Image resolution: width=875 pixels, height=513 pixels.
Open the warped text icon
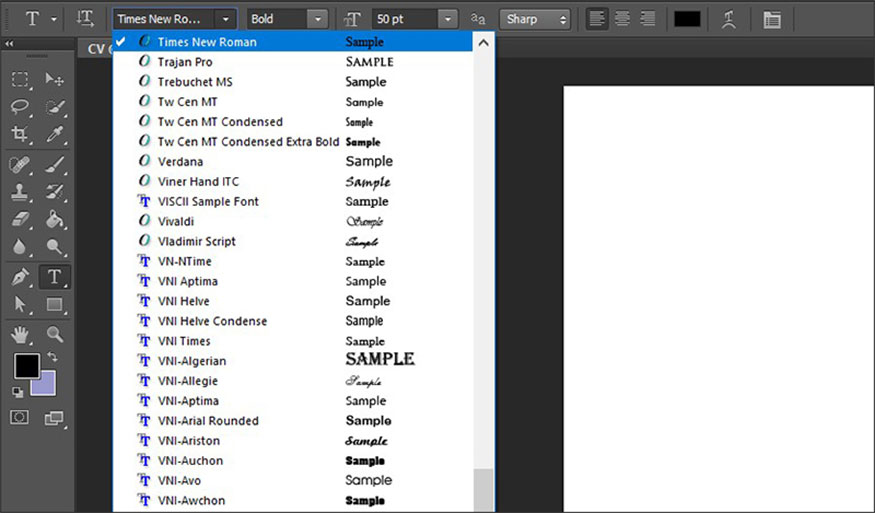[729, 19]
